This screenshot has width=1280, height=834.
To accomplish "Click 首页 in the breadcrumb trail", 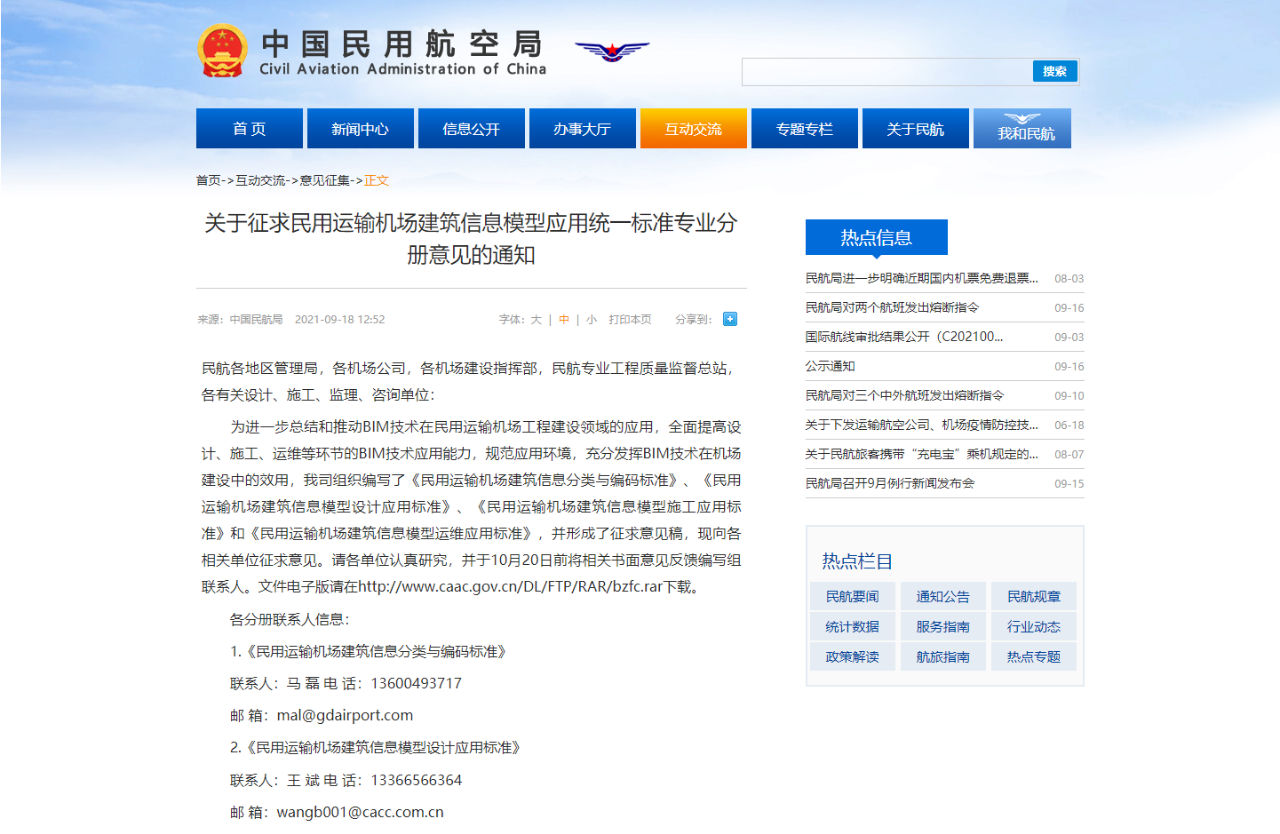I will [208, 181].
